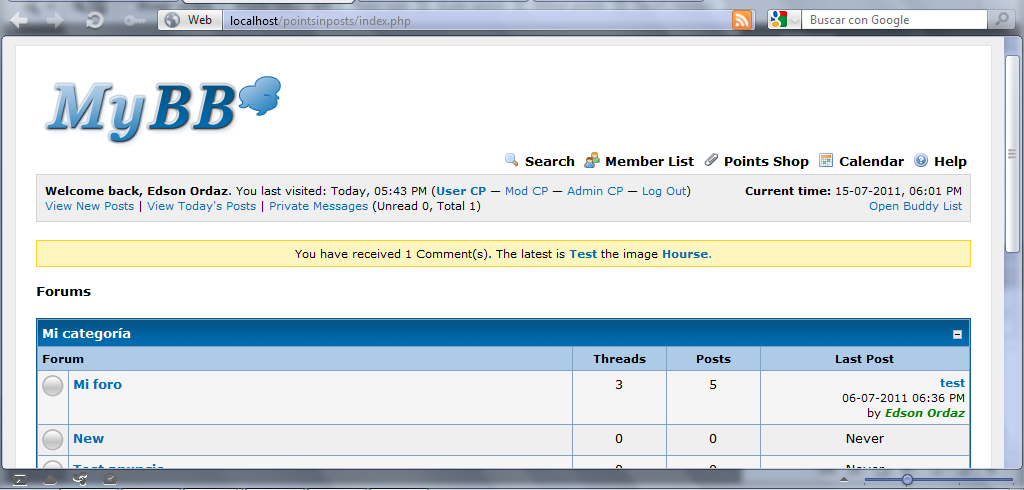Click the Web badge in address bar
This screenshot has height=490, width=1024.
coord(190,20)
